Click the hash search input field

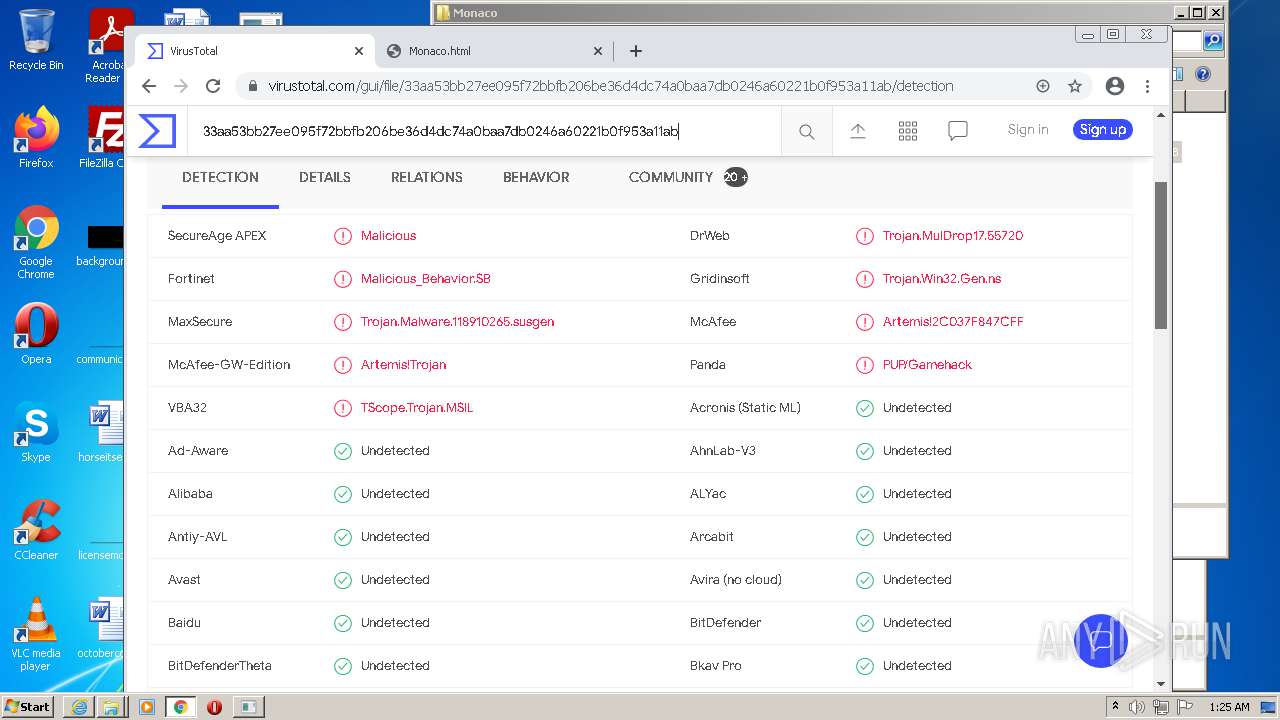pyautogui.click(x=484, y=131)
